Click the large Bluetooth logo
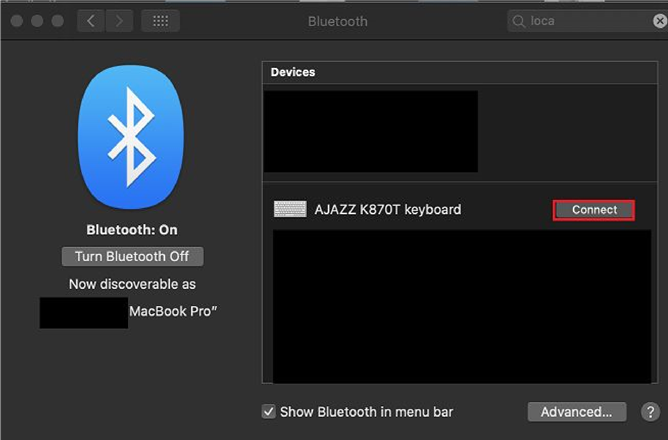668x440 pixels. click(x=131, y=137)
